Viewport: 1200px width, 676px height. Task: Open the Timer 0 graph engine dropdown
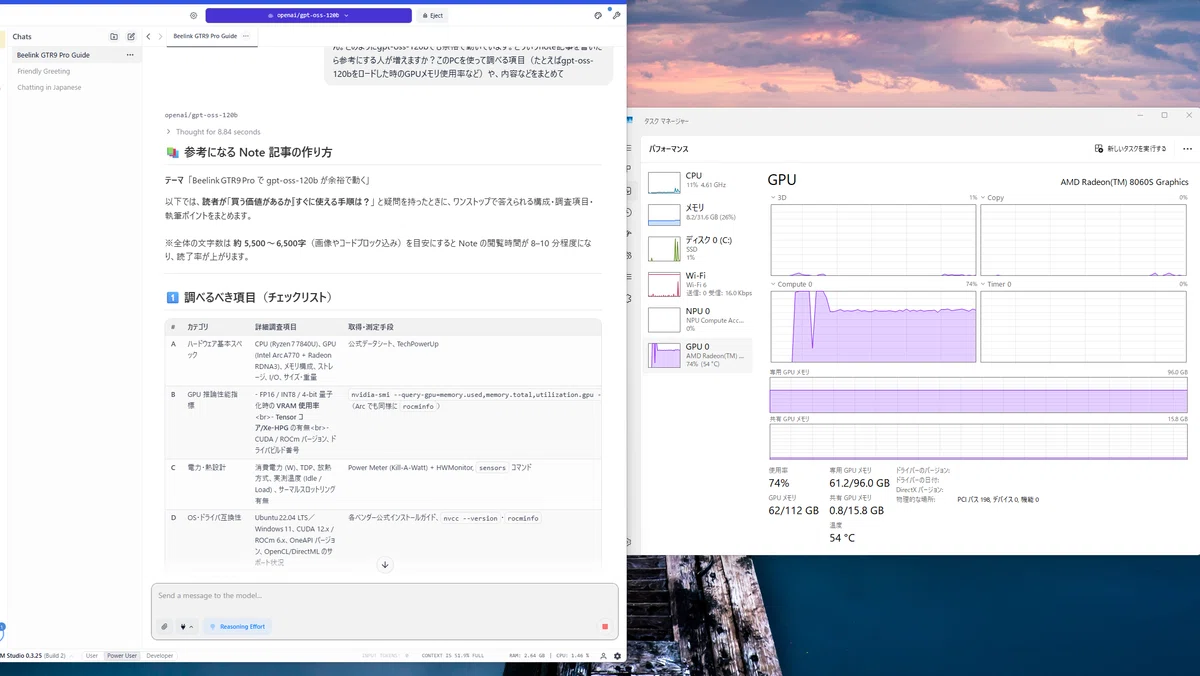(x=997, y=284)
